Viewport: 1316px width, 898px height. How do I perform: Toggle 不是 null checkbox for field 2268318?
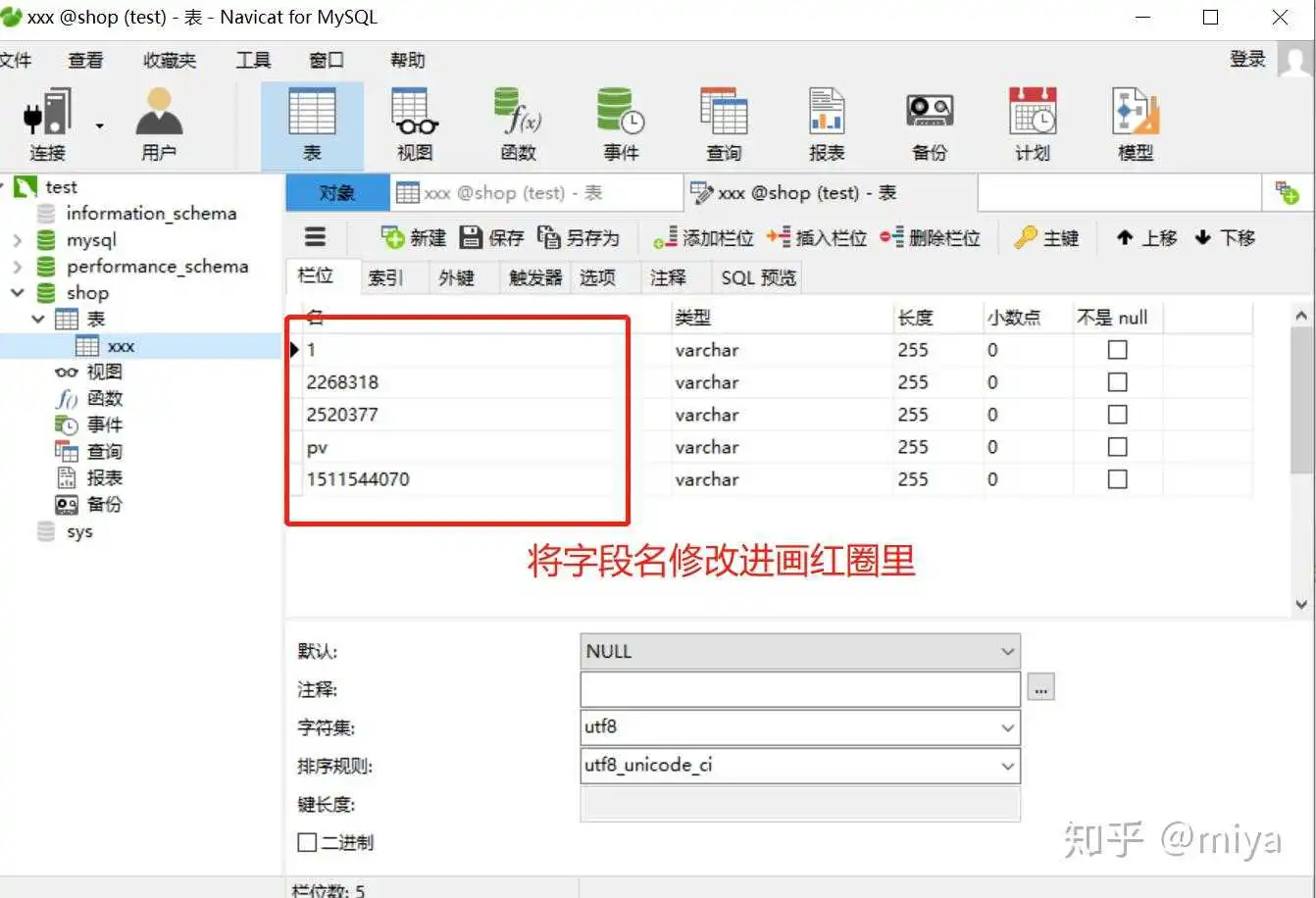1117,382
